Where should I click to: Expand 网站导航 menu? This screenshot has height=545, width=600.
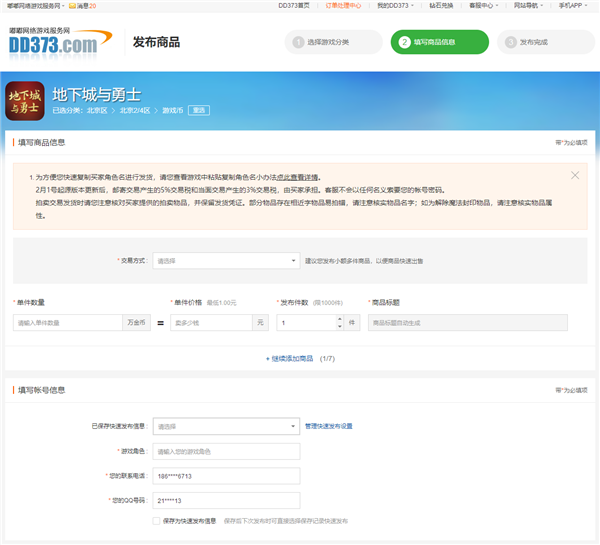click(528, 6)
